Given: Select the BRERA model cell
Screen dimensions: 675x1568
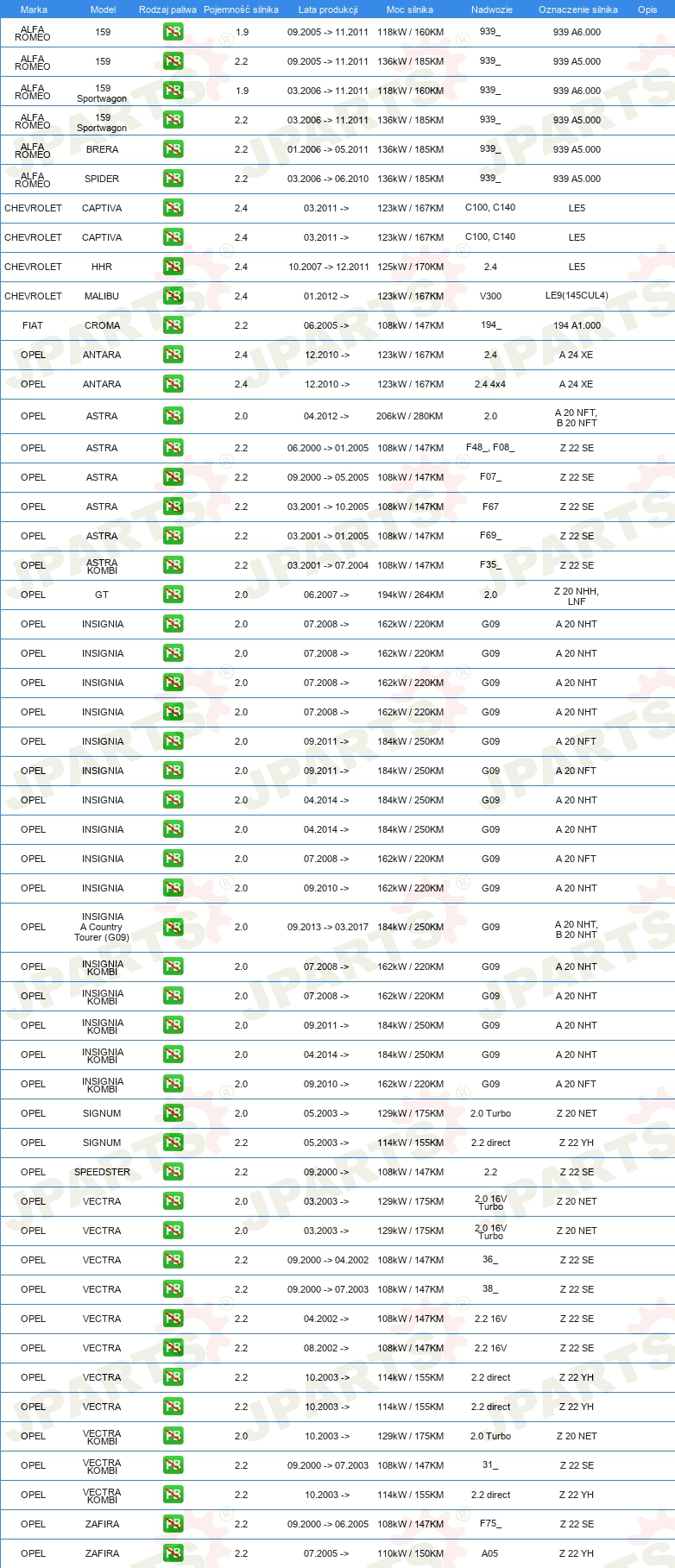Looking at the screenshot, I should pyautogui.click(x=102, y=149).
